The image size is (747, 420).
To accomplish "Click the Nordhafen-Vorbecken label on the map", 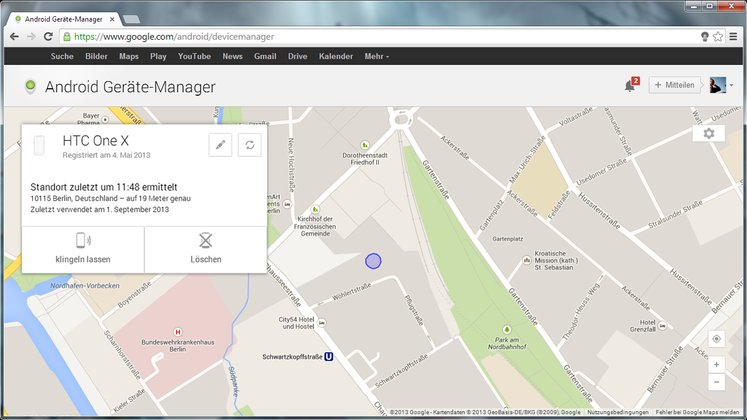I will (85, 286).
